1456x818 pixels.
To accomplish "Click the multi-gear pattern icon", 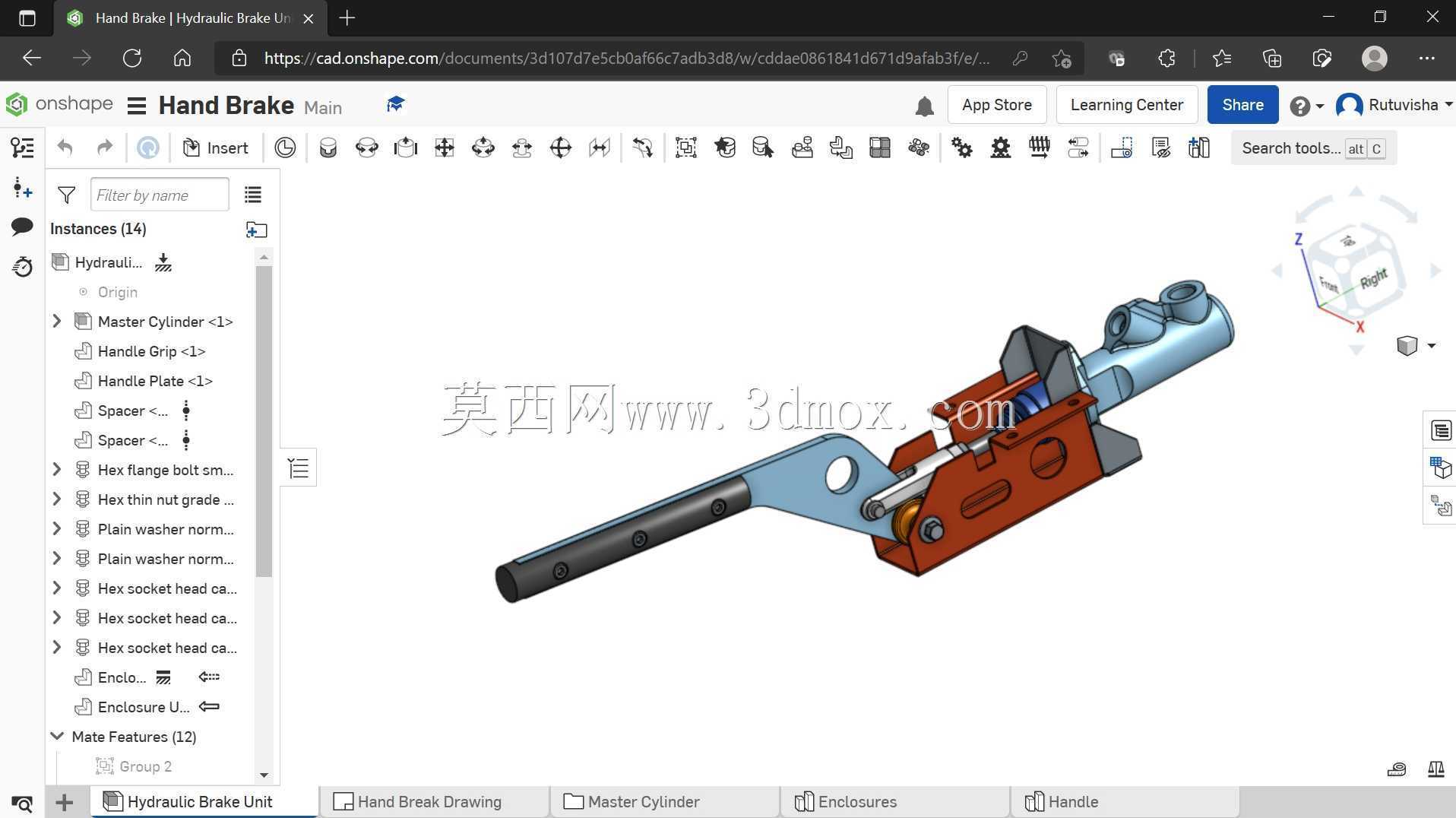I will click(x=919, y=147).
